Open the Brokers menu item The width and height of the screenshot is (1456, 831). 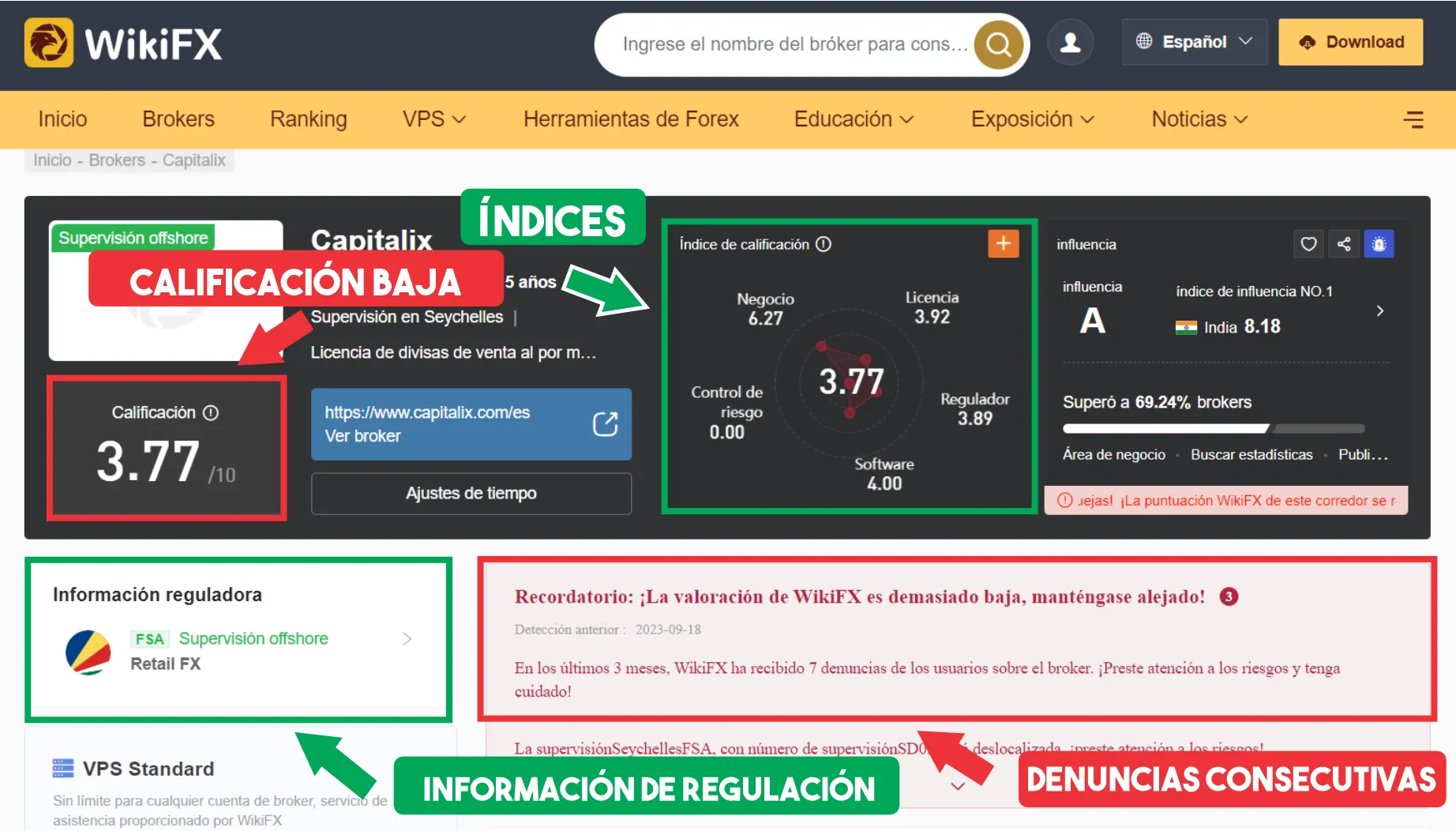coord(178,119)
